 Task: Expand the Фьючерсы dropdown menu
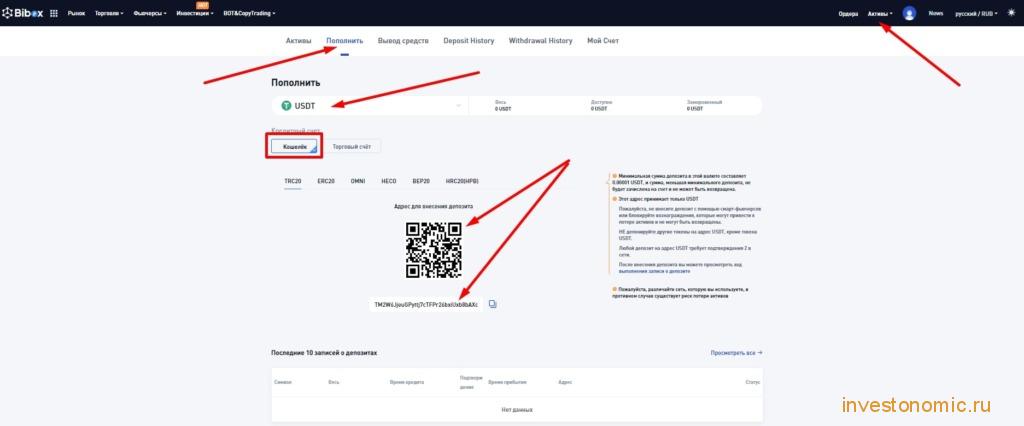pos(150,13)
